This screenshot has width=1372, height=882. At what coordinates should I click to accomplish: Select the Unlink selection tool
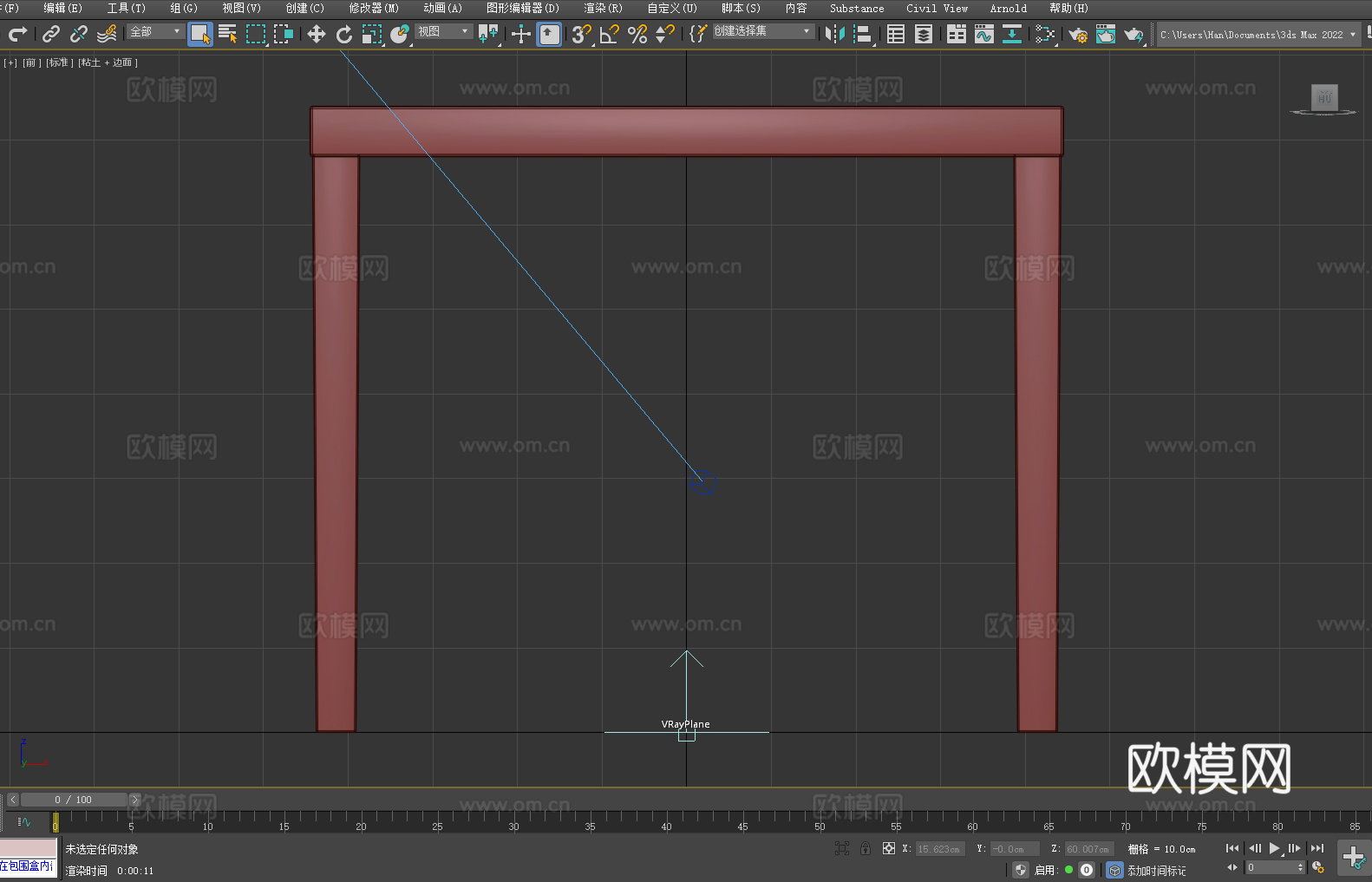79,34
